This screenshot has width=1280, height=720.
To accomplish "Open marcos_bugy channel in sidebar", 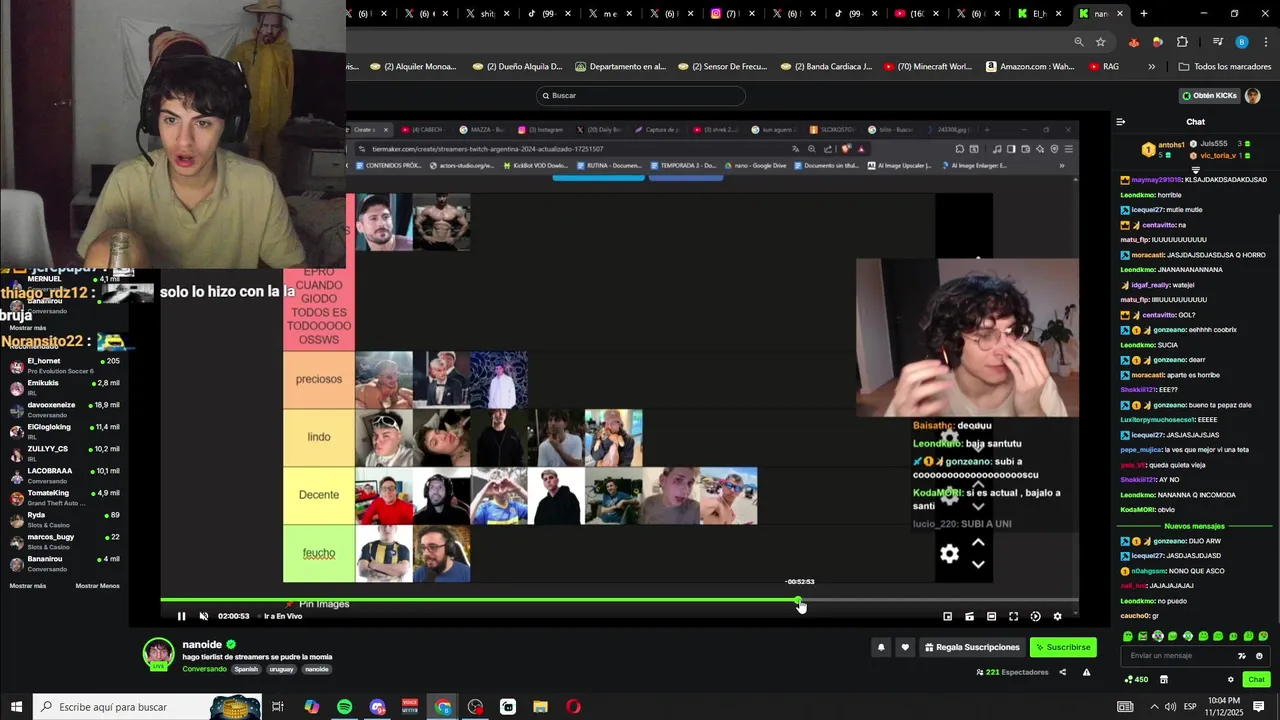I will [65, 541].
